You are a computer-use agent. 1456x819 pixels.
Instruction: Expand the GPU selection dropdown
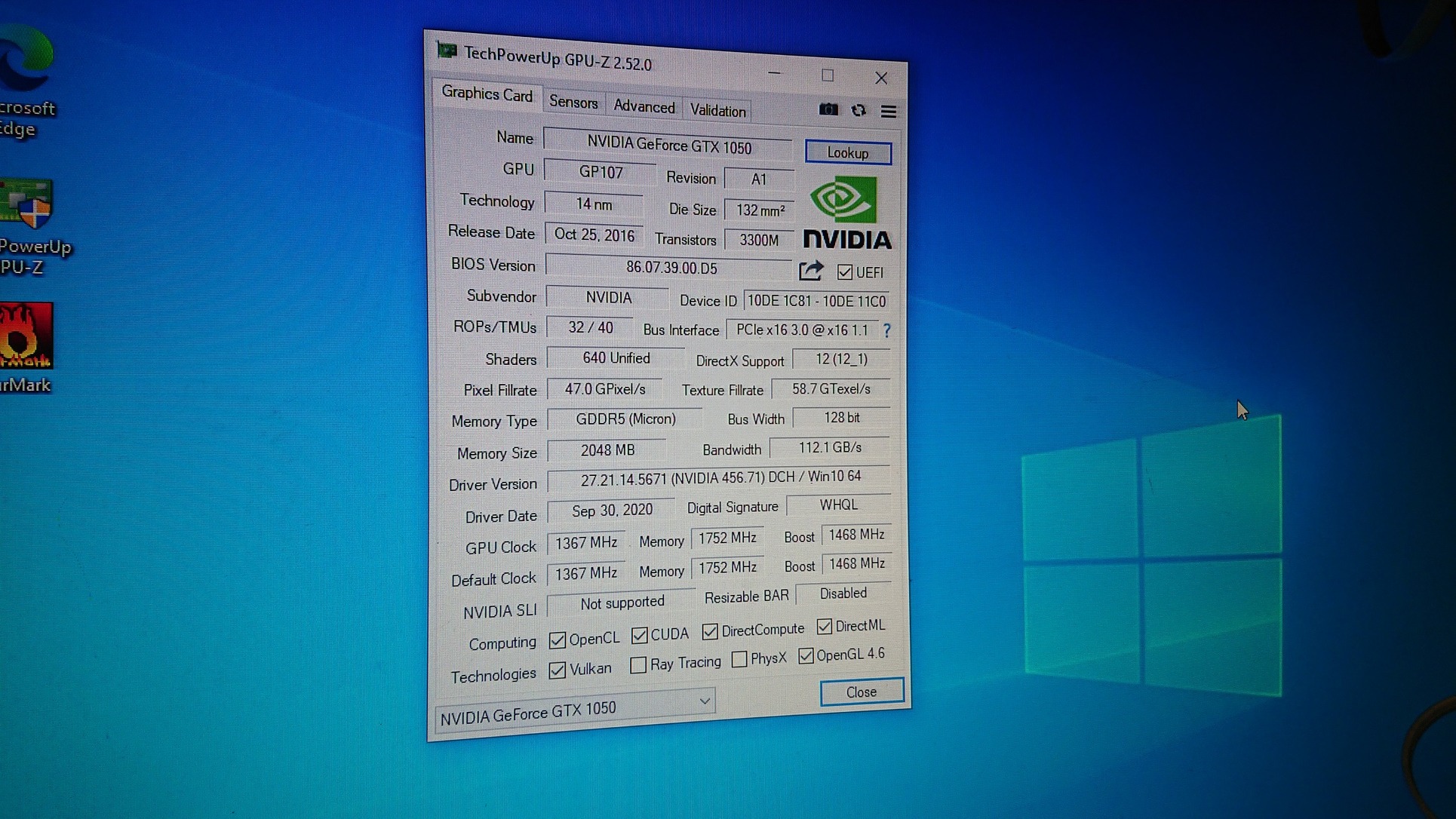[704, 701]
